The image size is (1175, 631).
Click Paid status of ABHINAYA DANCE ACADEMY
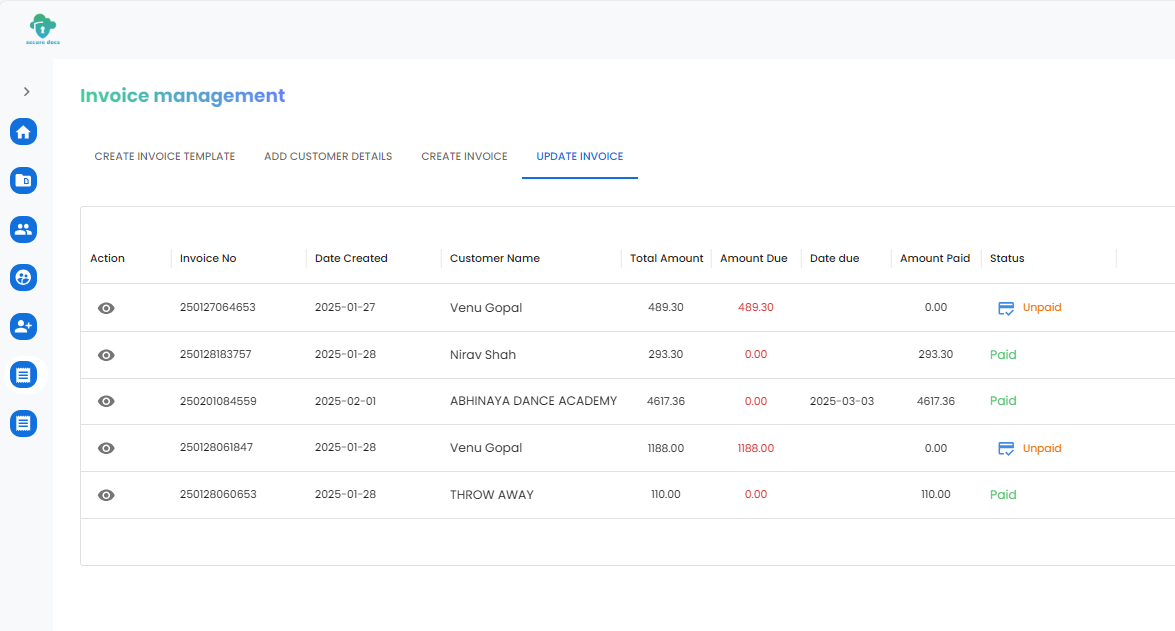point(1003,401)
